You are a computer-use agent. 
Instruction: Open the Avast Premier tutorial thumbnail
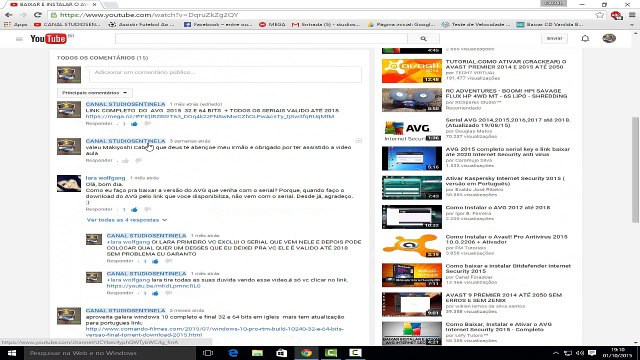point(411,71)
